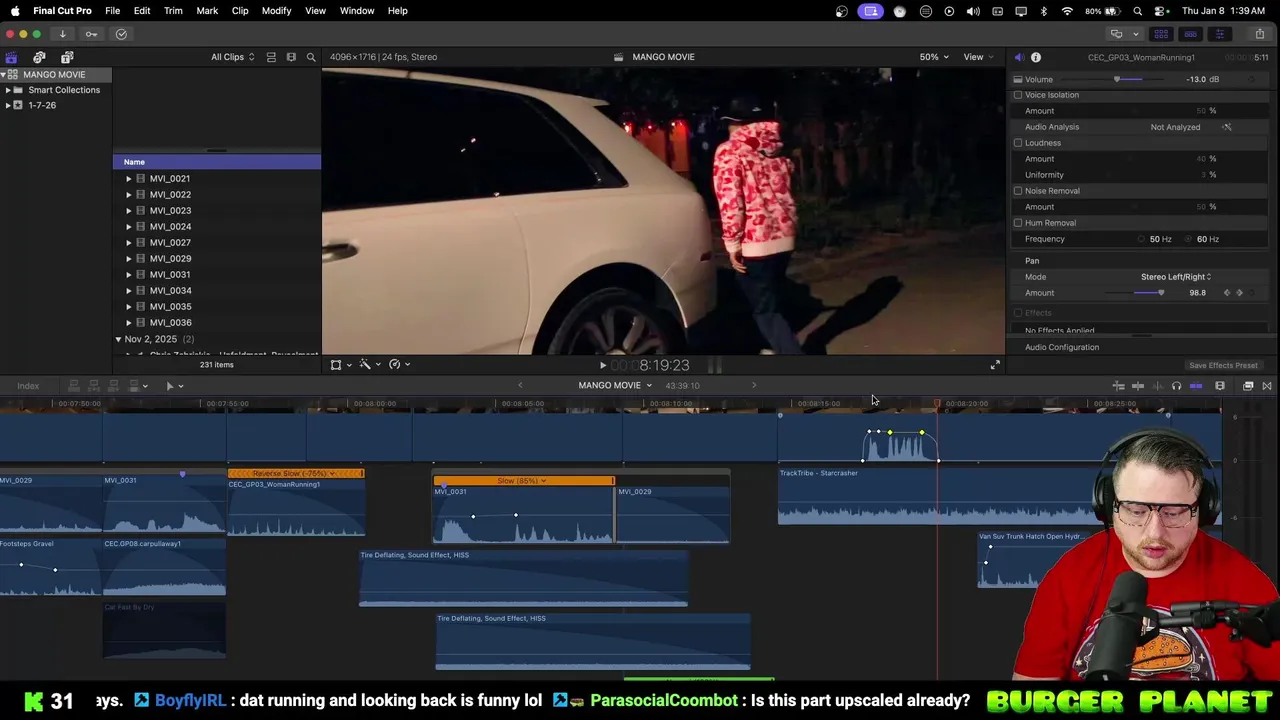This screenshot has height=720, width=1280.
Task: Enable the Hum Removal checkbox
Action: click(1018, 223)
